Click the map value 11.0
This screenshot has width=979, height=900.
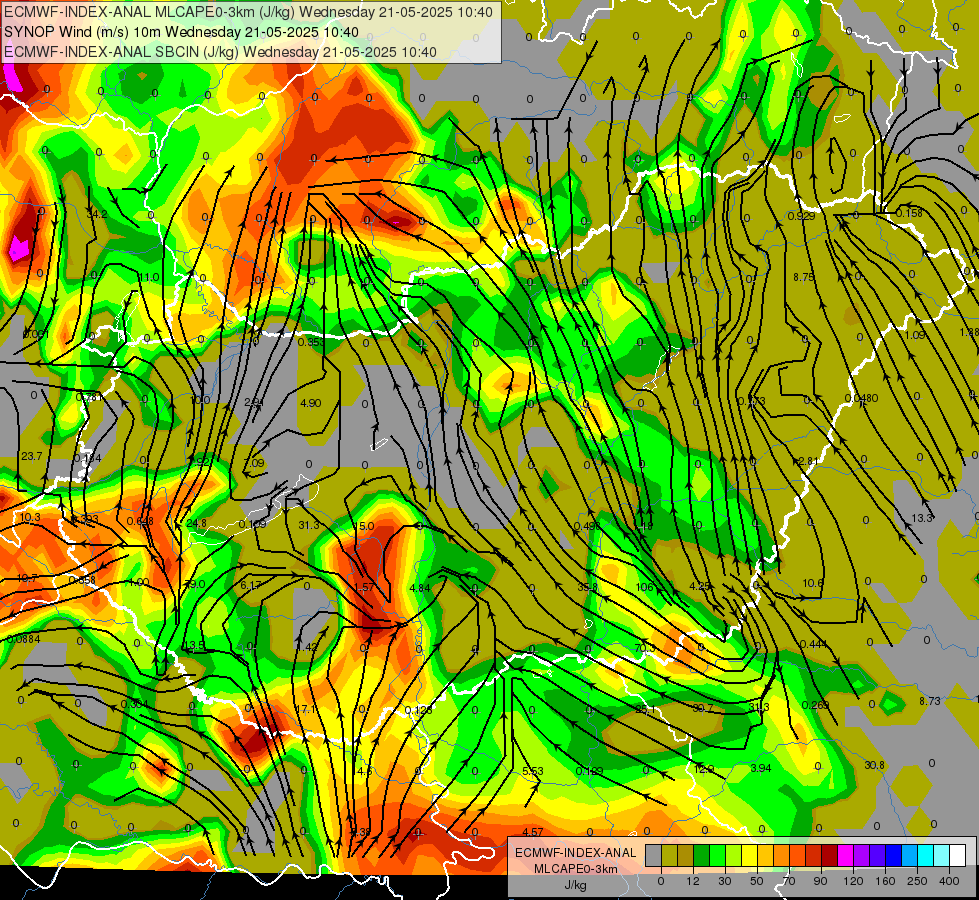(x=148, y=277)
